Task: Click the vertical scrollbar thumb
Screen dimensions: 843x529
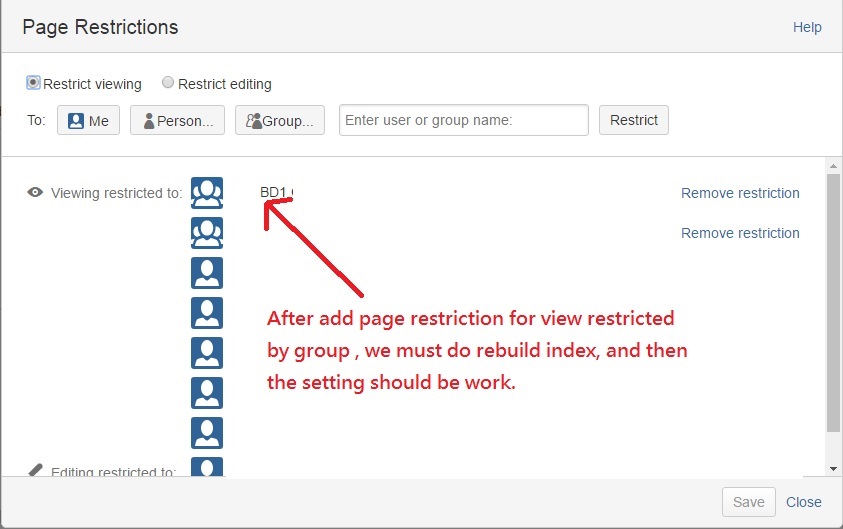Action: point(833,302)
